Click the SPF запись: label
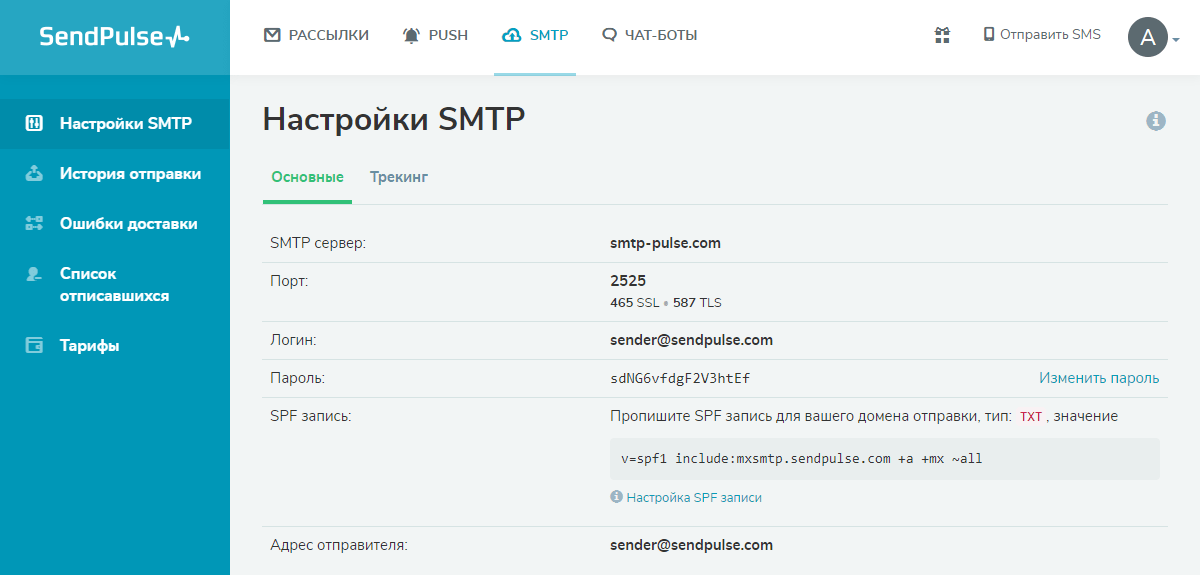Viewport: 1200px width, 575px height. (310, 416)
